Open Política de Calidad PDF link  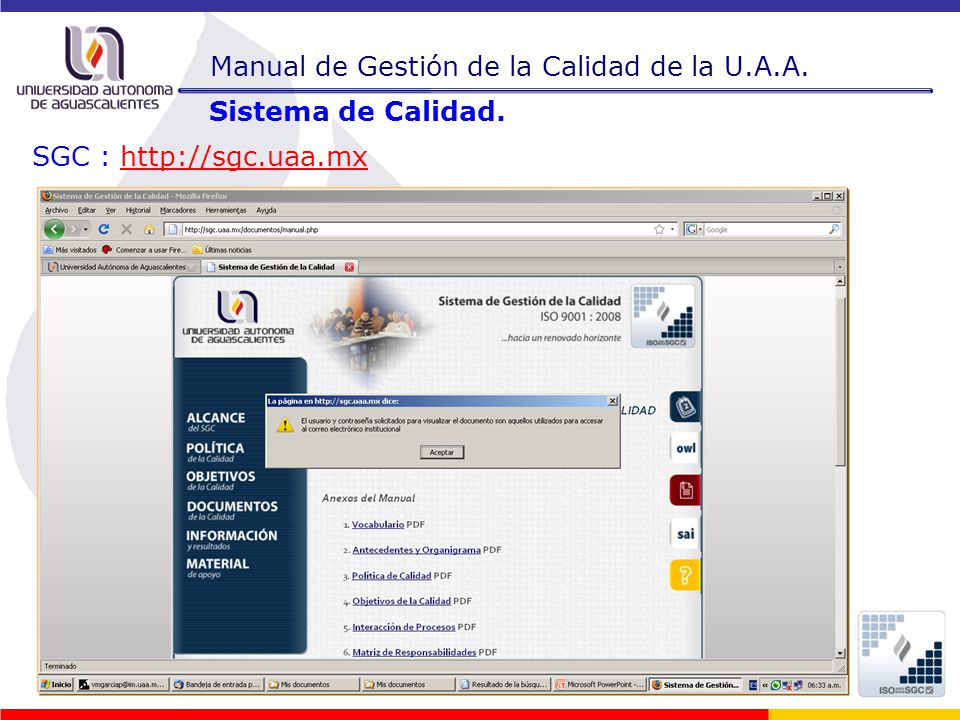391,576
